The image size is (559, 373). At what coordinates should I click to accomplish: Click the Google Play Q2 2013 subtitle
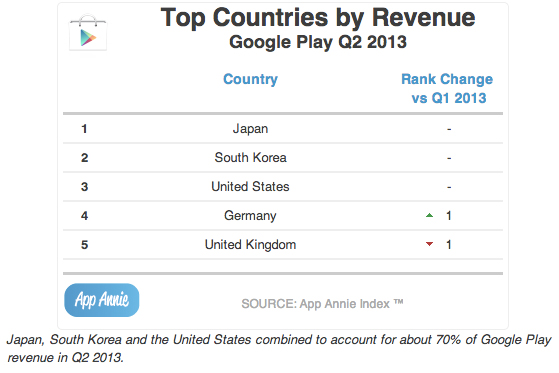coord(318,42)
